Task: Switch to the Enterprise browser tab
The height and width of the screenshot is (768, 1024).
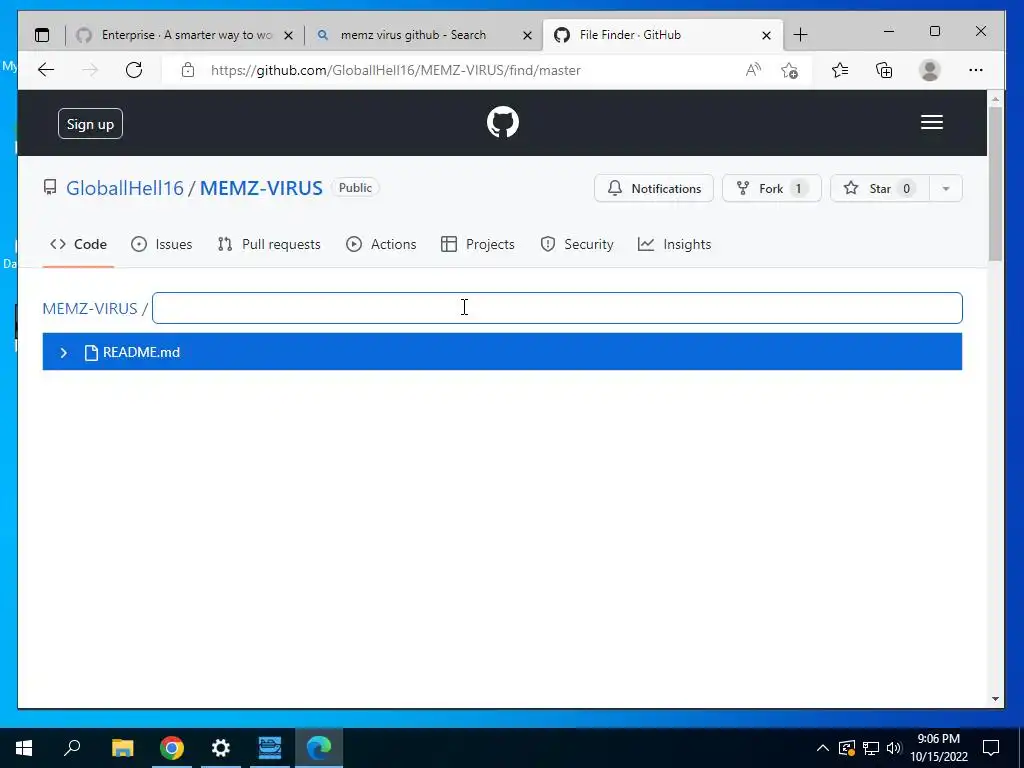Action: pos(186,35)
